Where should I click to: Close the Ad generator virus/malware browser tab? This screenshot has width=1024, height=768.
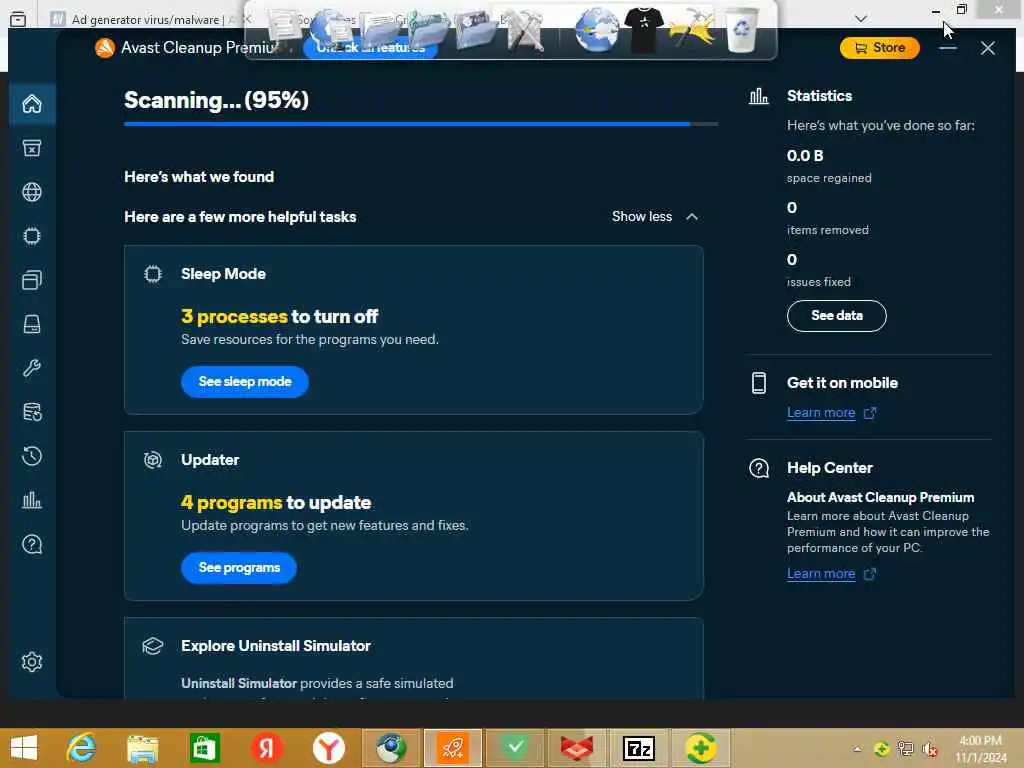(x=247, y=20)
